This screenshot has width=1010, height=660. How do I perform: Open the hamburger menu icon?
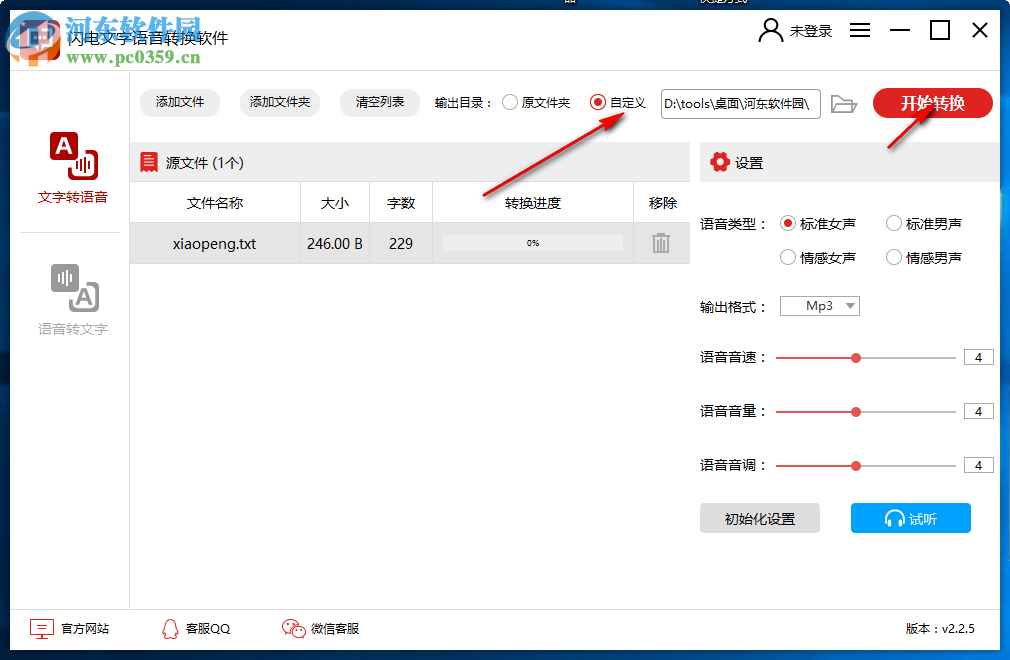coord(860,30)
